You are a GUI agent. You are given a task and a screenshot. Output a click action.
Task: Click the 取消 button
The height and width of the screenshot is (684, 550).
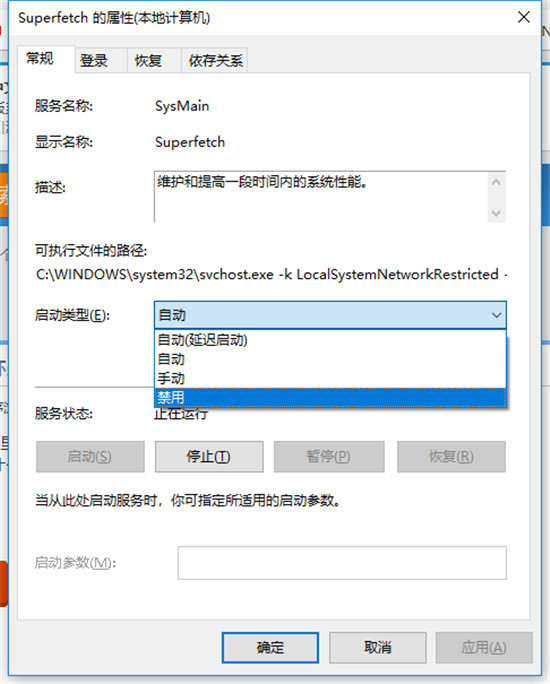377,647
